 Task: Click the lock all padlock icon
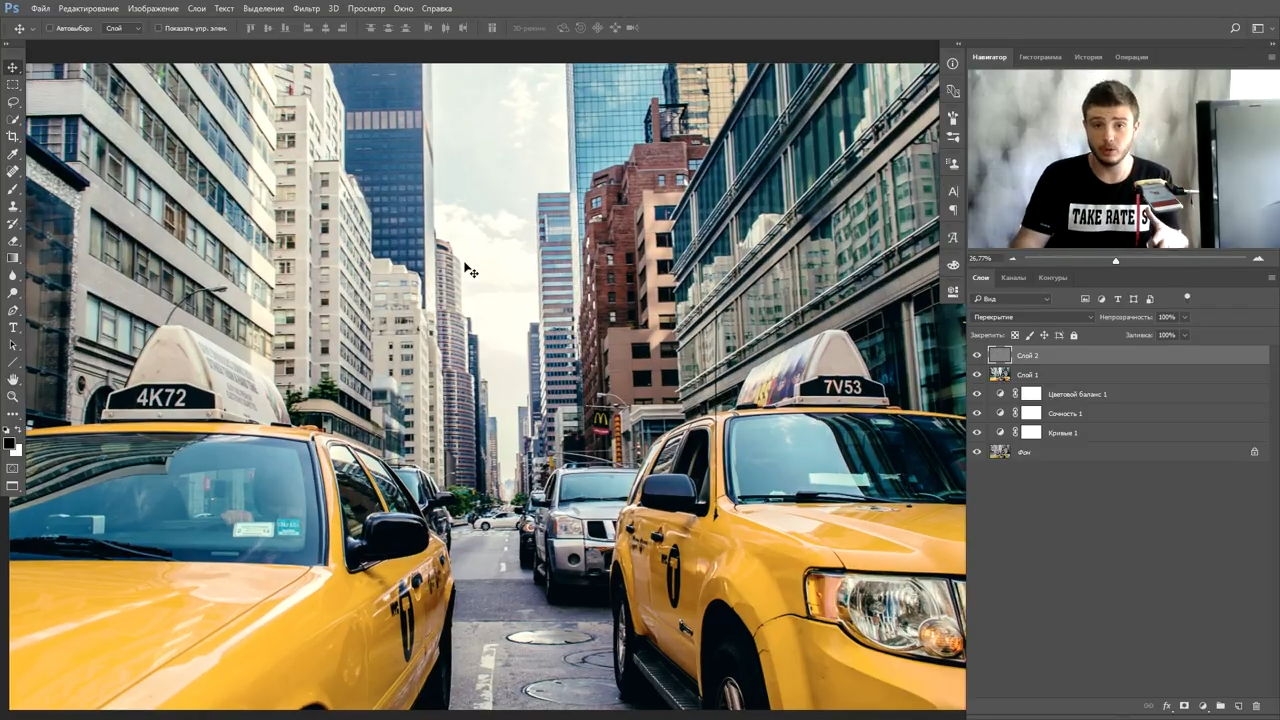pos(1073,336)
